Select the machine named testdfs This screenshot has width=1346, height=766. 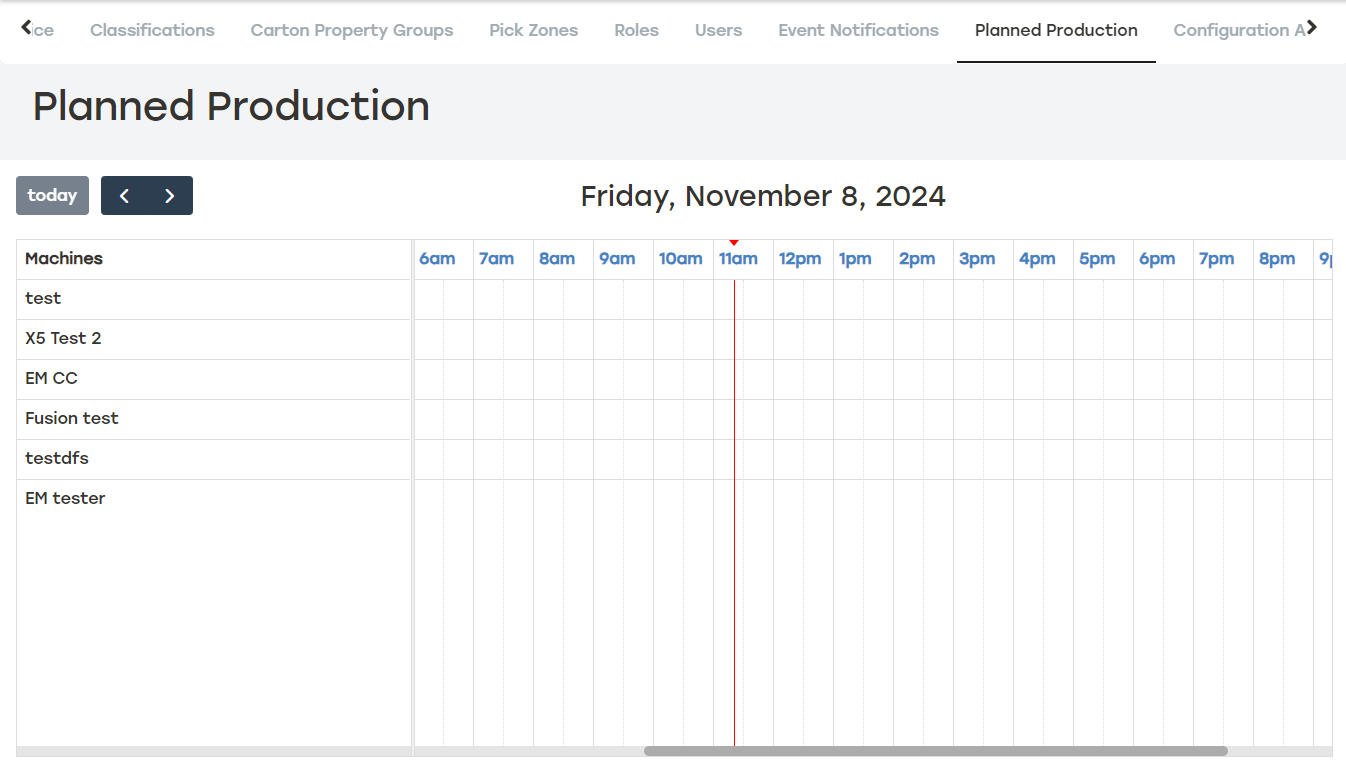click(56, 458)
